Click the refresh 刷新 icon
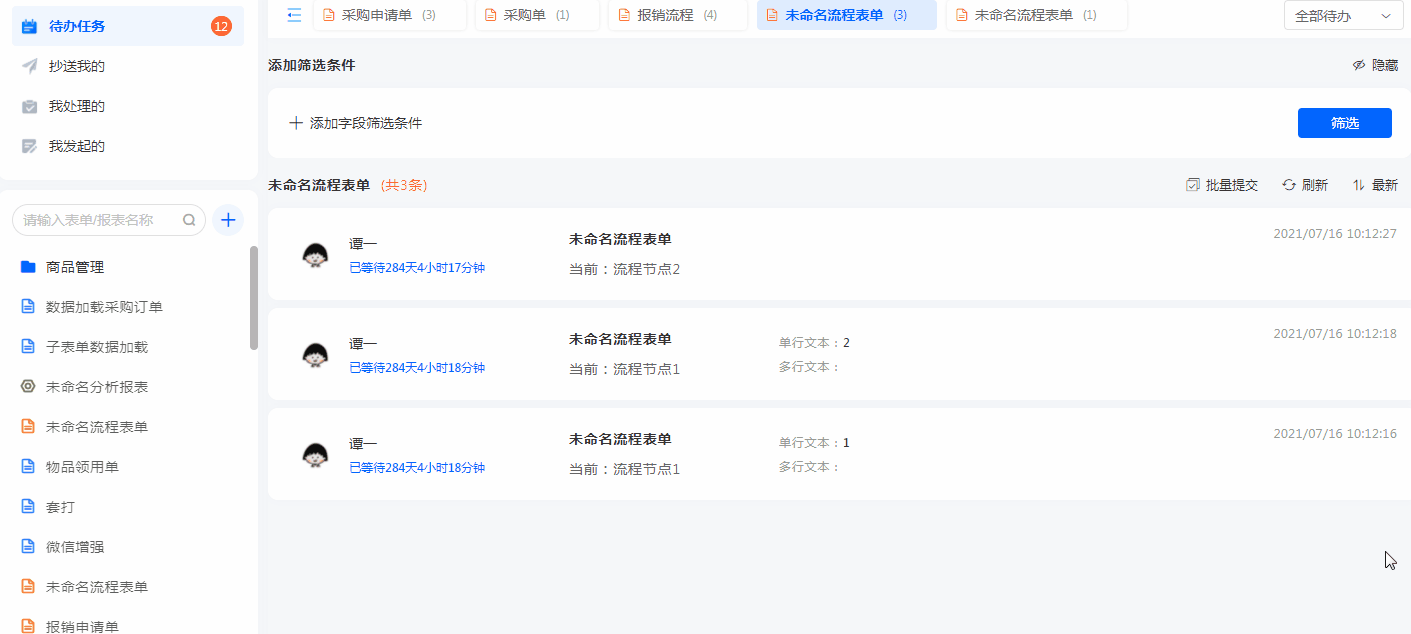1411x634 pixels. (x=1289, y=185)
